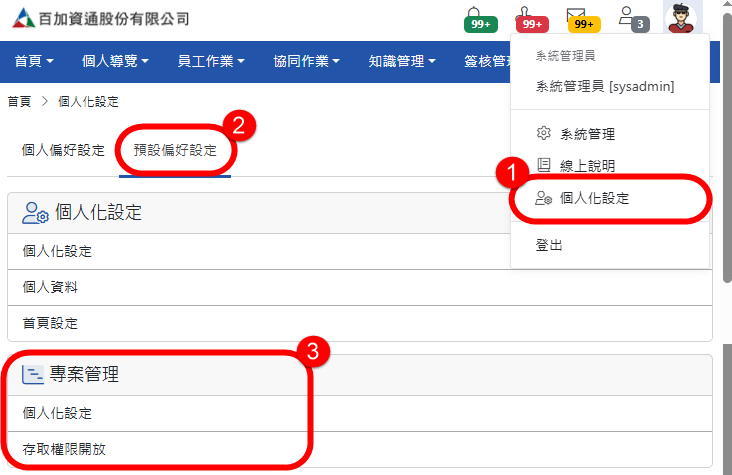The height and width of the screenshot is (475, 732).
Task: Click the person icon with badge 3
Action: click(x=628, y=17)
